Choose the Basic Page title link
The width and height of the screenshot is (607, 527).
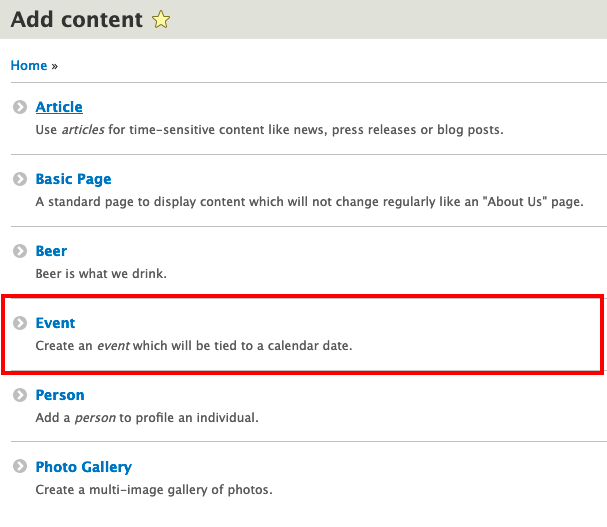[x=73, y=179]
